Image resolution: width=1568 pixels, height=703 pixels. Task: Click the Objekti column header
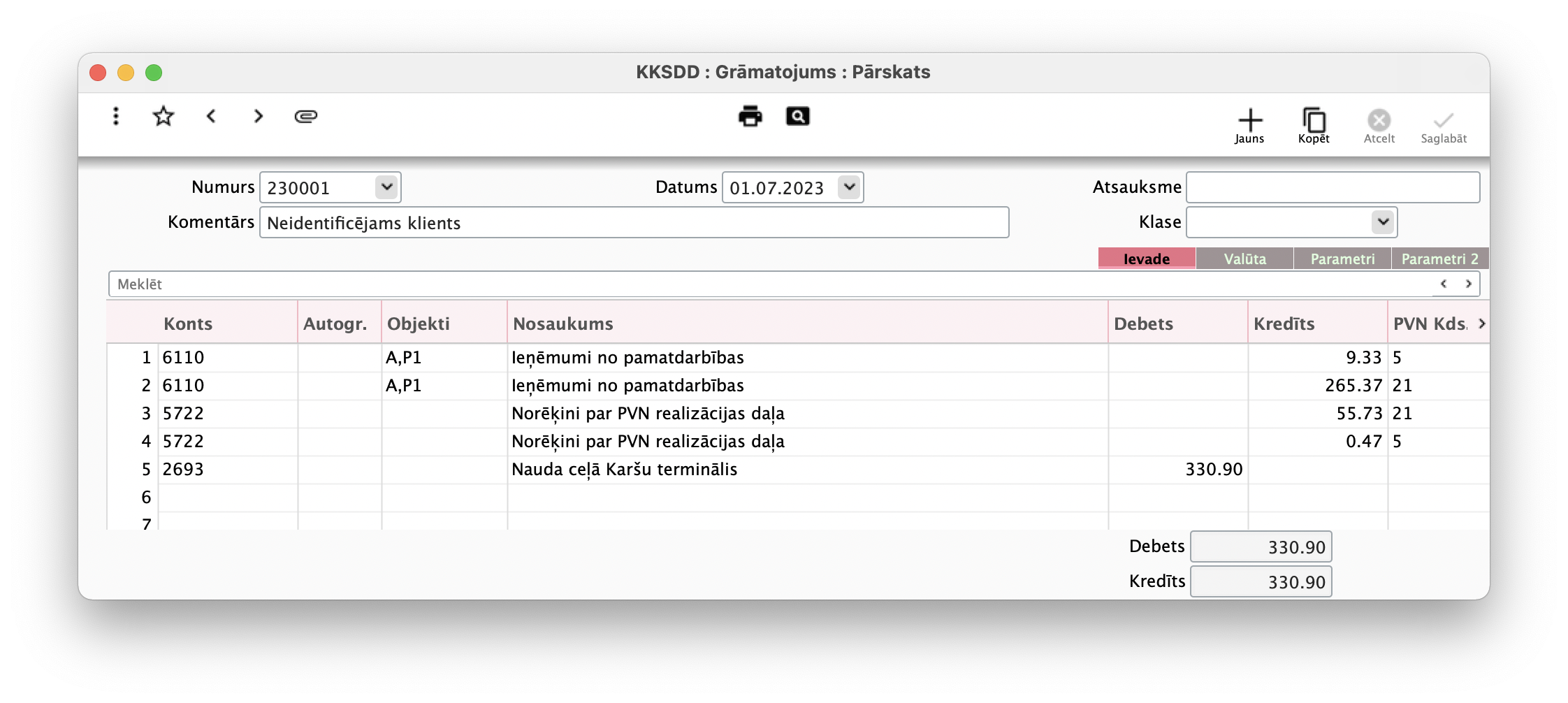[x=444, y=324]
